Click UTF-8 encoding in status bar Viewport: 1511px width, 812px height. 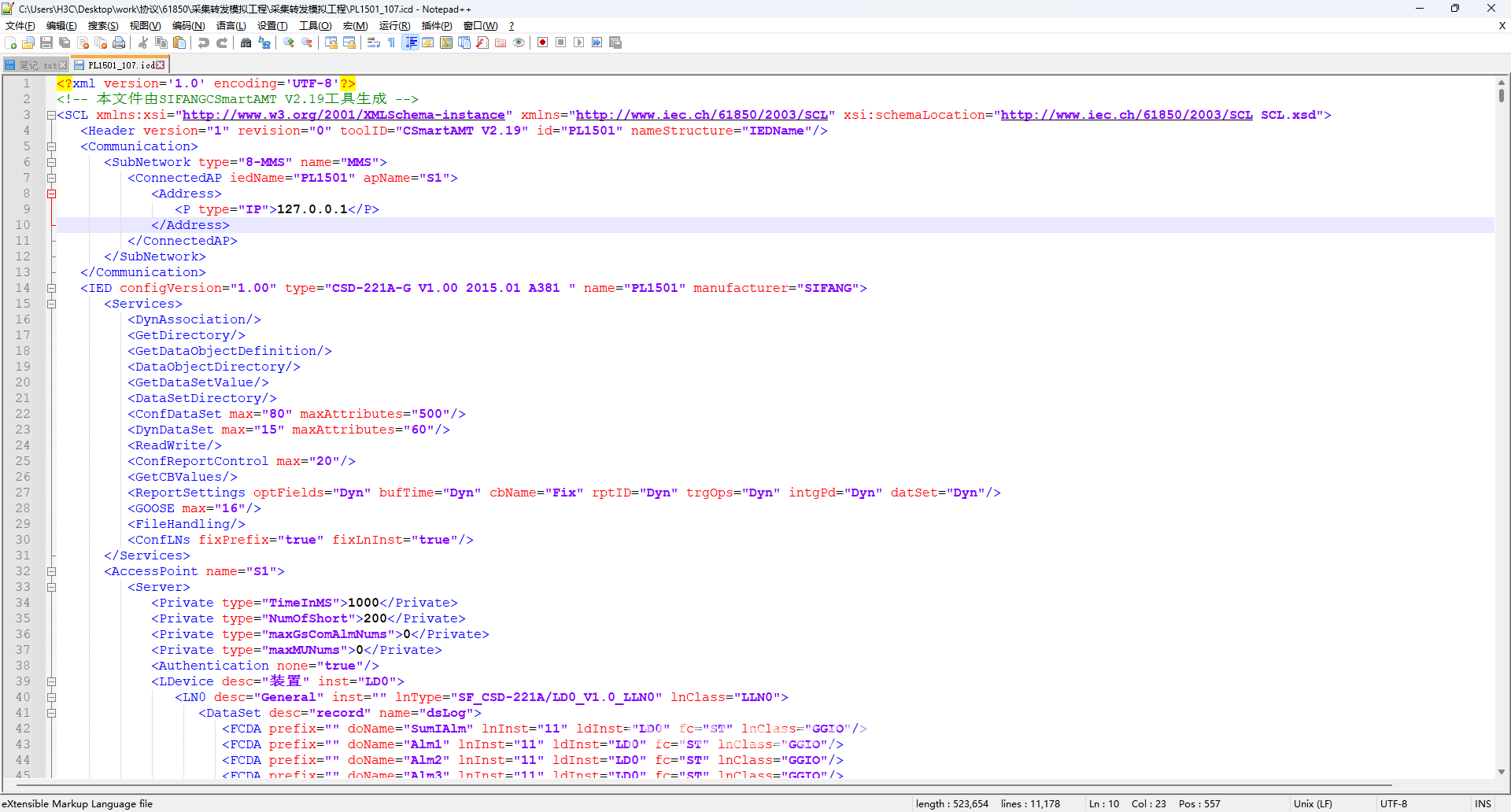click(x=1394, y=803)
